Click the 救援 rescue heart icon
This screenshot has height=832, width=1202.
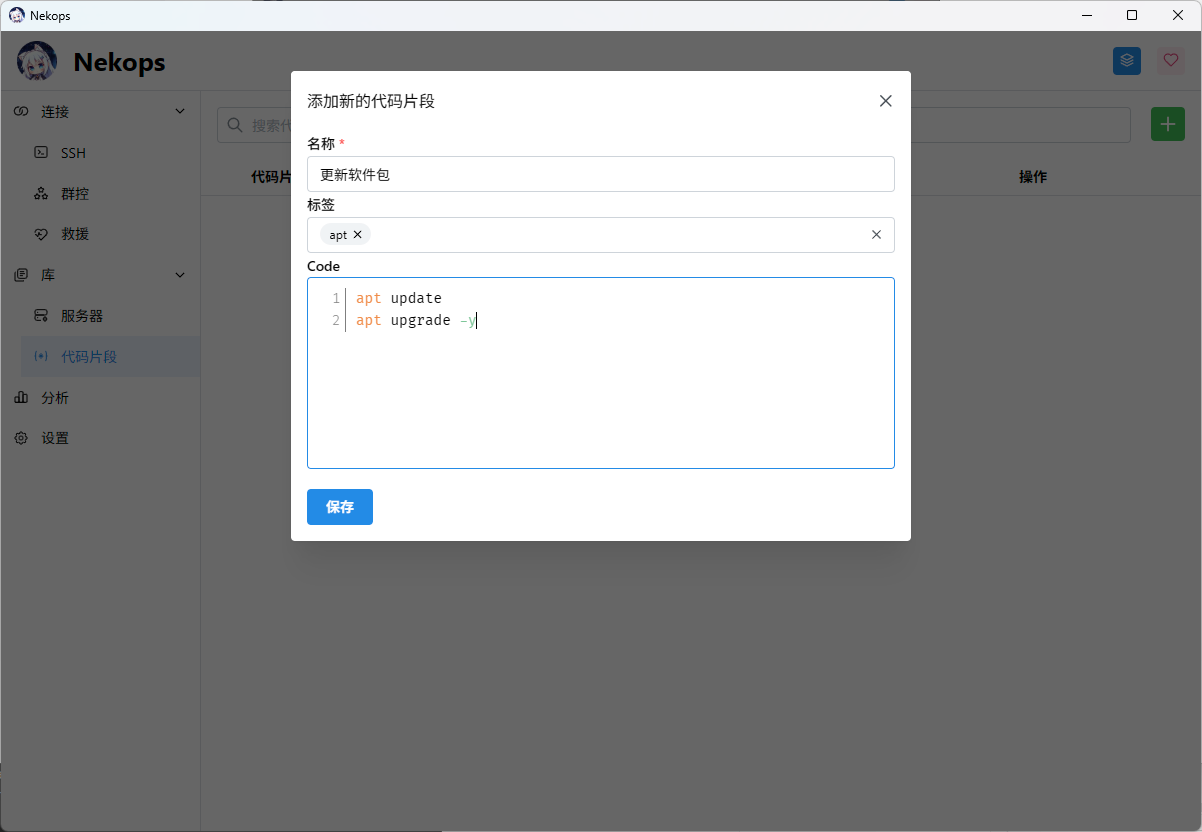coord(41,234)
